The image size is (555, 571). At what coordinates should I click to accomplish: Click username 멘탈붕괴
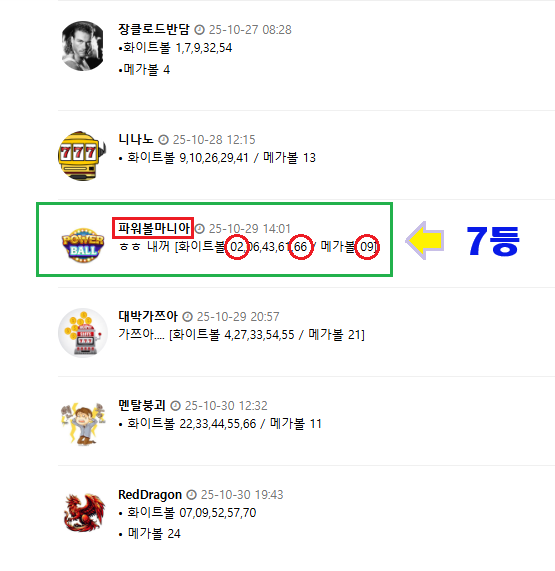tap(142, 405)
